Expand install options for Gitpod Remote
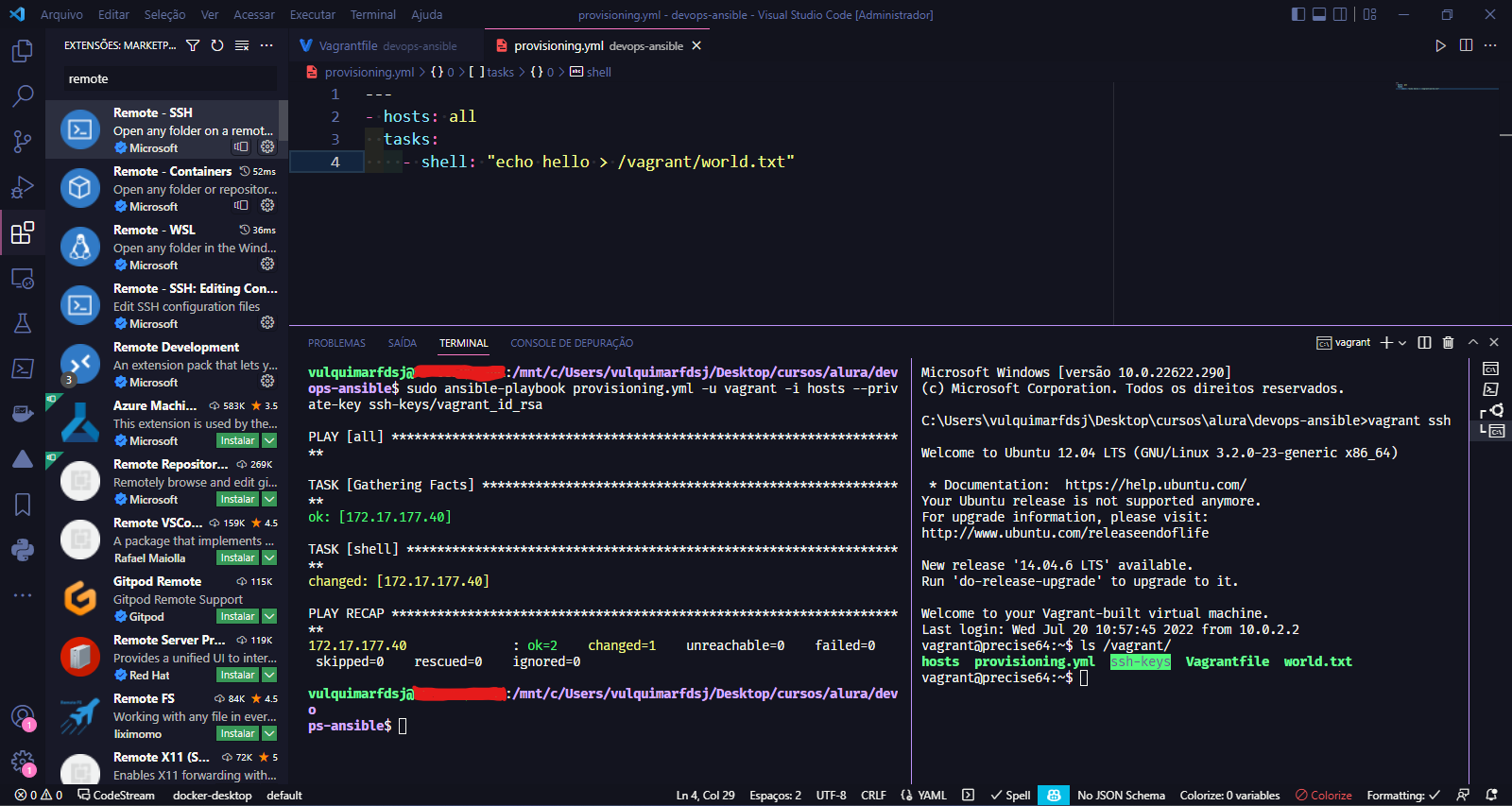The height and width of the screenshot is (806, 1512). tap(269, 616)
